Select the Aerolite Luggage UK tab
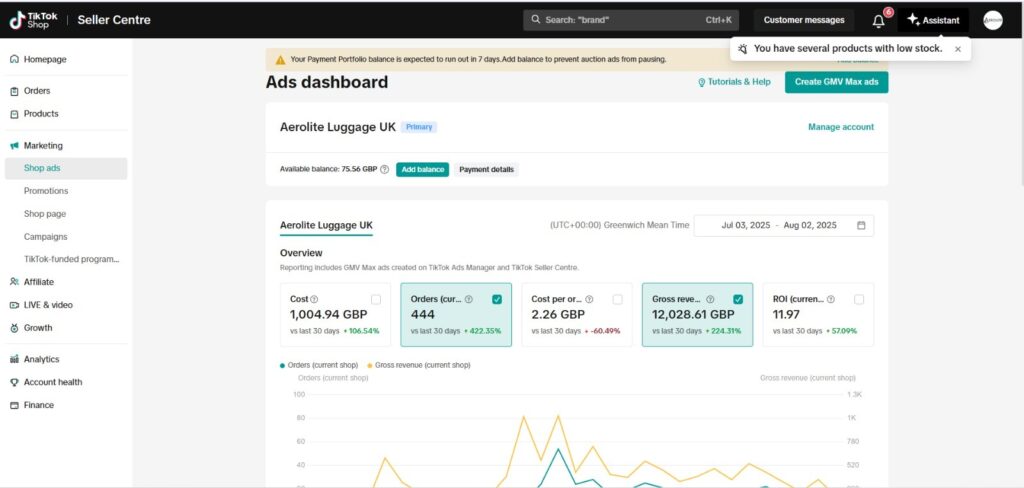 [326, 226]
